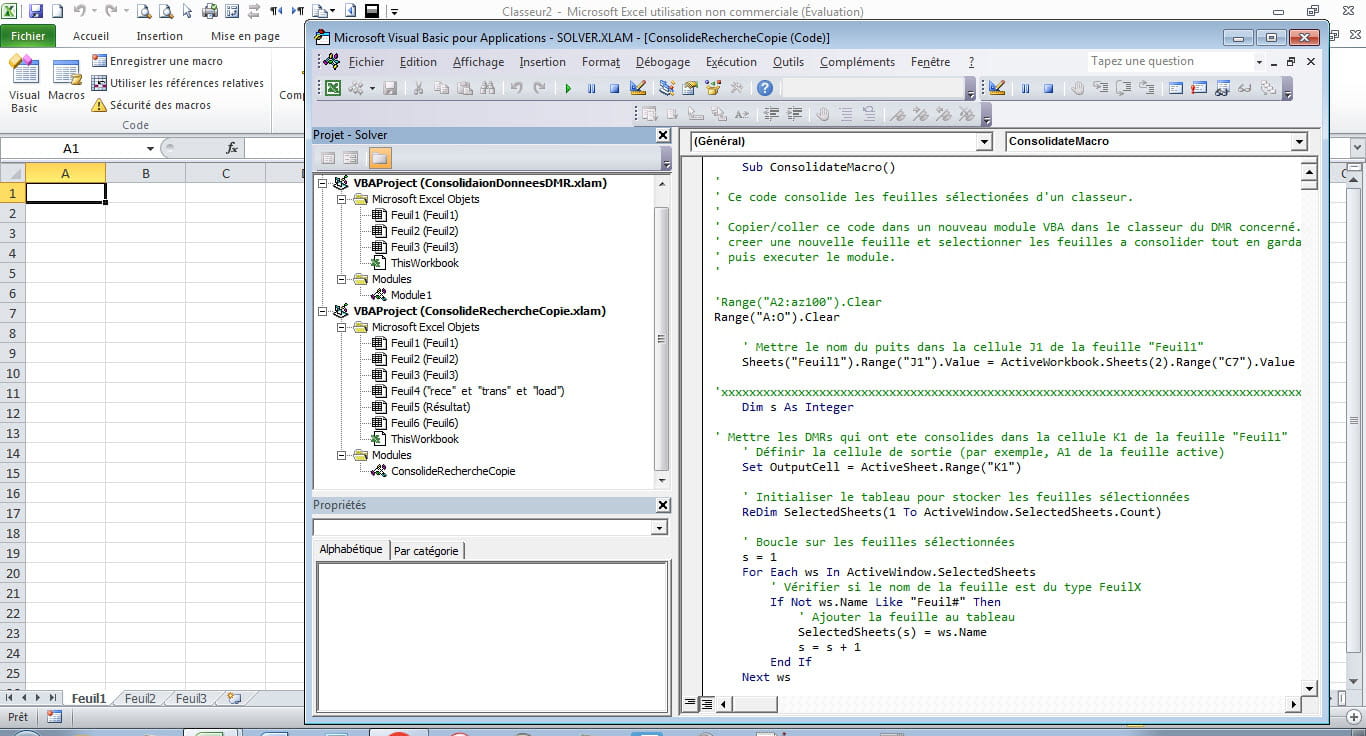Collapse the VBAProject (ConsolidaionDonneesDMR.xlam) node
1366x736 pixels.
click(323, 183)
